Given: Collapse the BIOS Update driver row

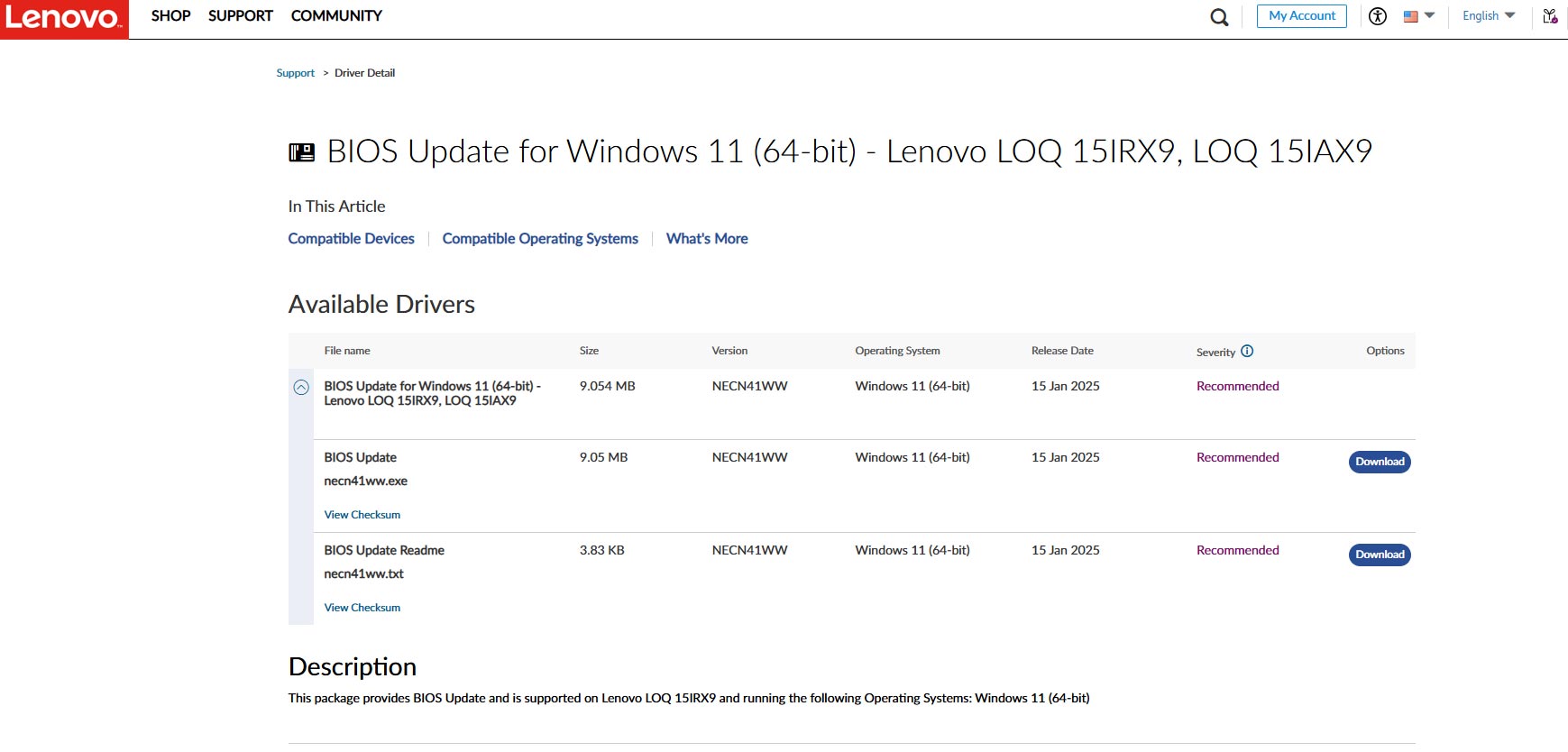Looking at the screenshot, I should (301, 388).
